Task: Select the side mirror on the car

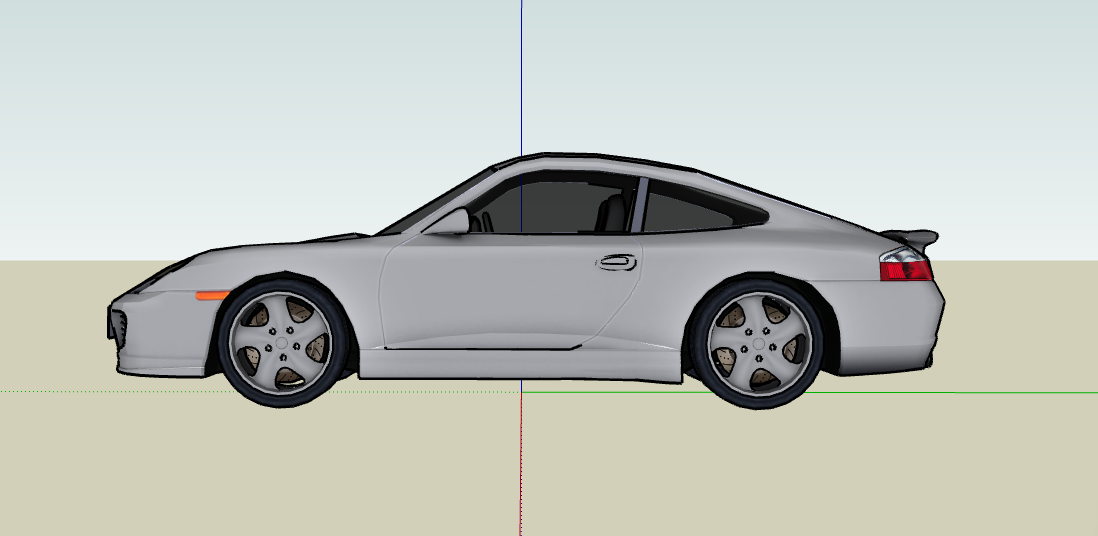Action: pos(448,221)
